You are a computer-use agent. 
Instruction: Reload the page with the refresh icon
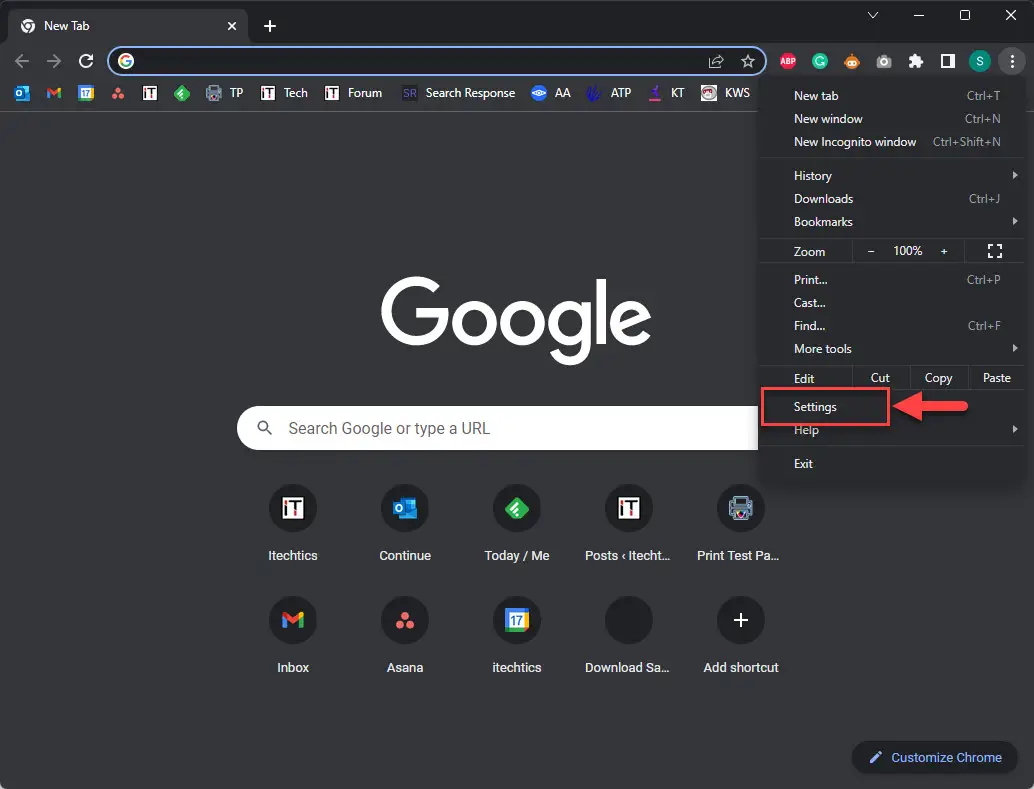pos(86,61)
